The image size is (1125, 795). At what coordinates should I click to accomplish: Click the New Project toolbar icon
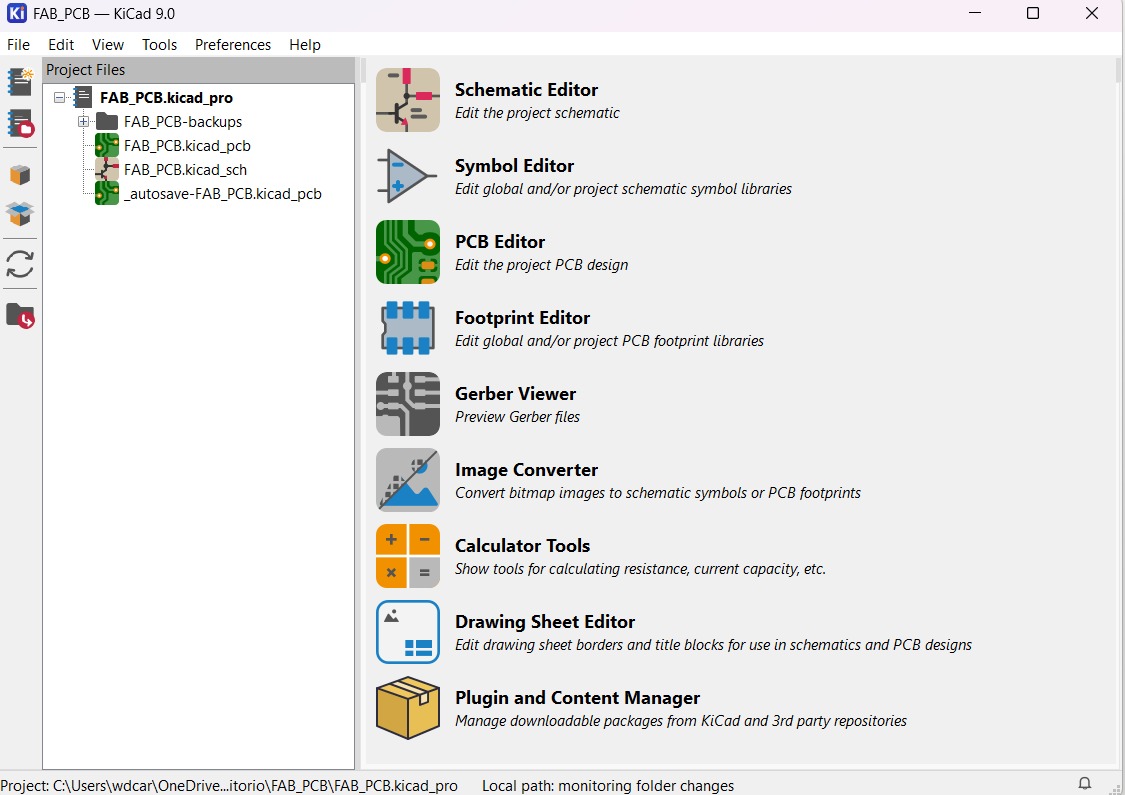[21, 82]
